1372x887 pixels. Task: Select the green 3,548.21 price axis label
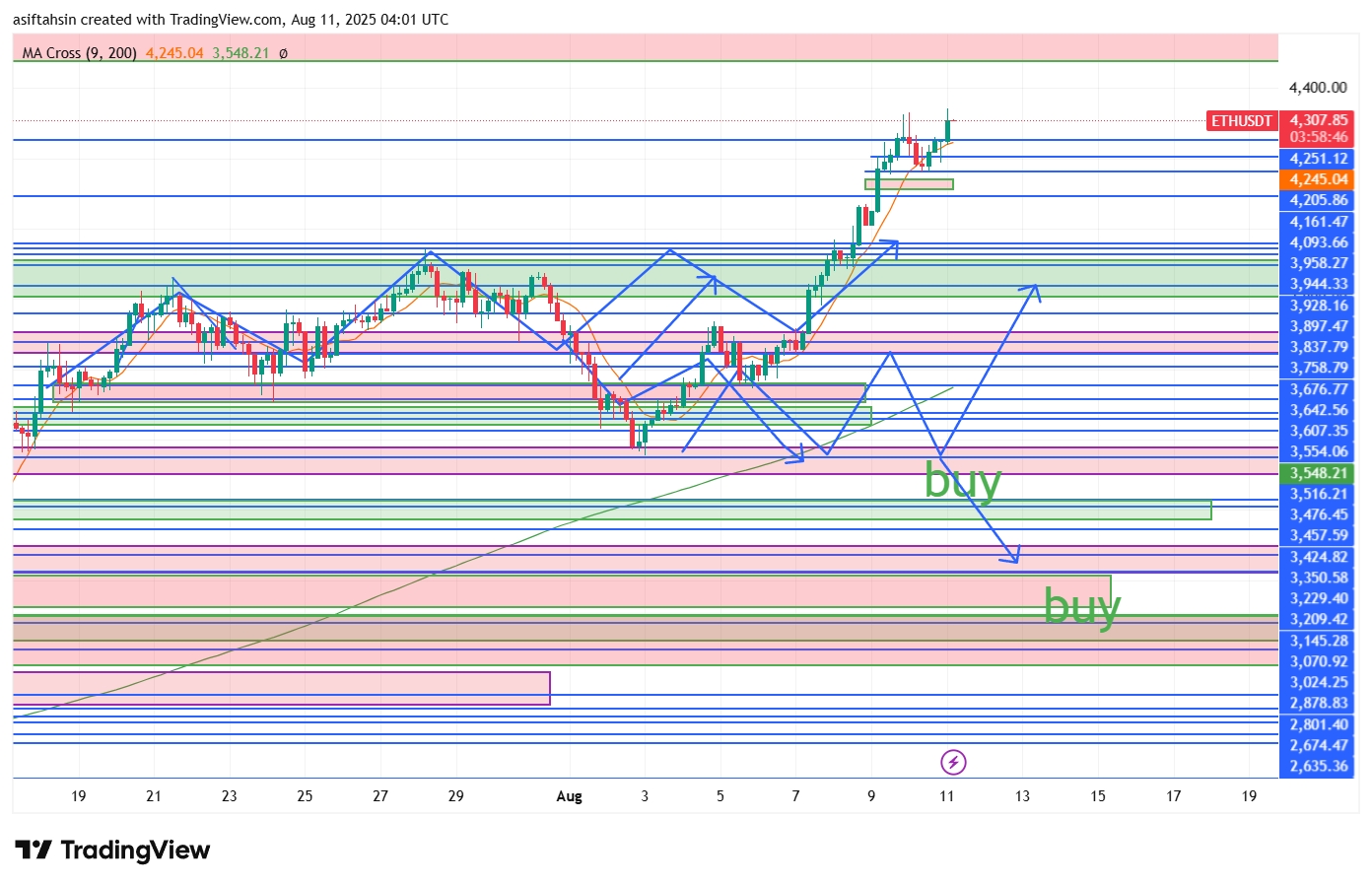(1318, 473)
